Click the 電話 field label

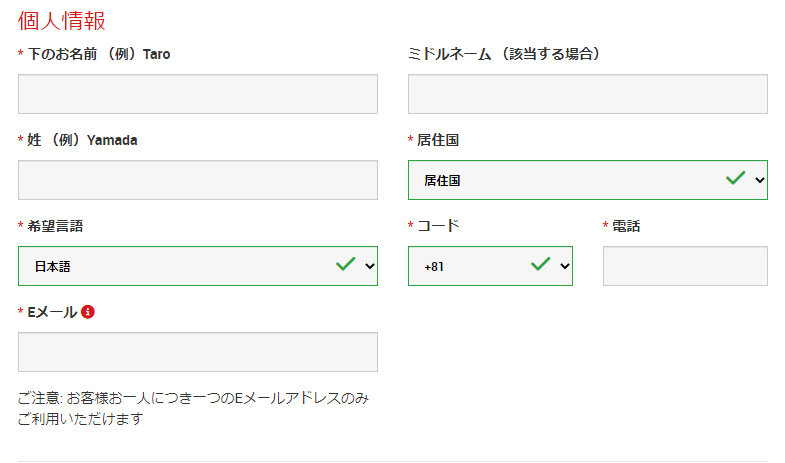(x=626, y=226)
